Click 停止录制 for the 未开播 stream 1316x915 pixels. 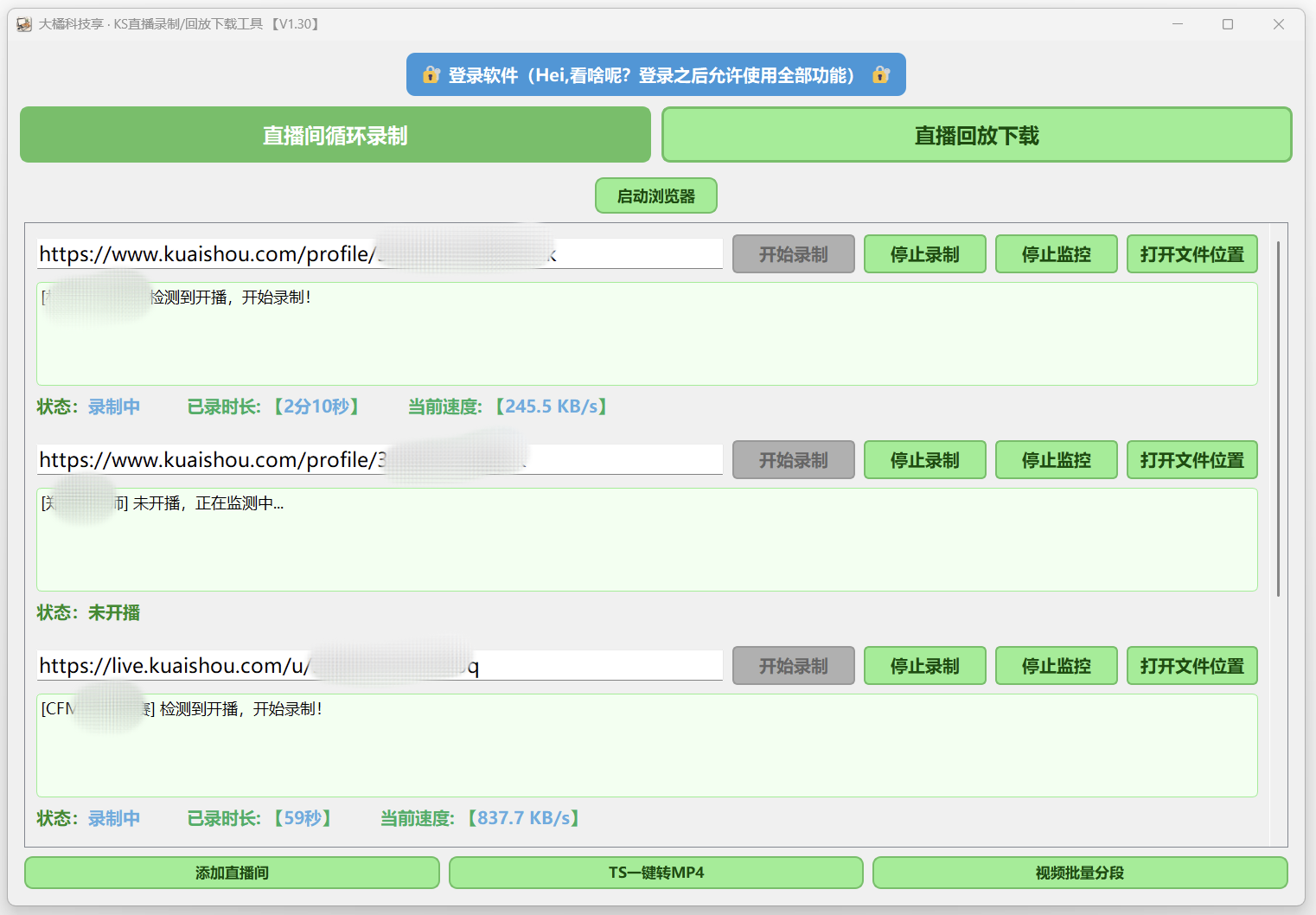pos(925,460)
